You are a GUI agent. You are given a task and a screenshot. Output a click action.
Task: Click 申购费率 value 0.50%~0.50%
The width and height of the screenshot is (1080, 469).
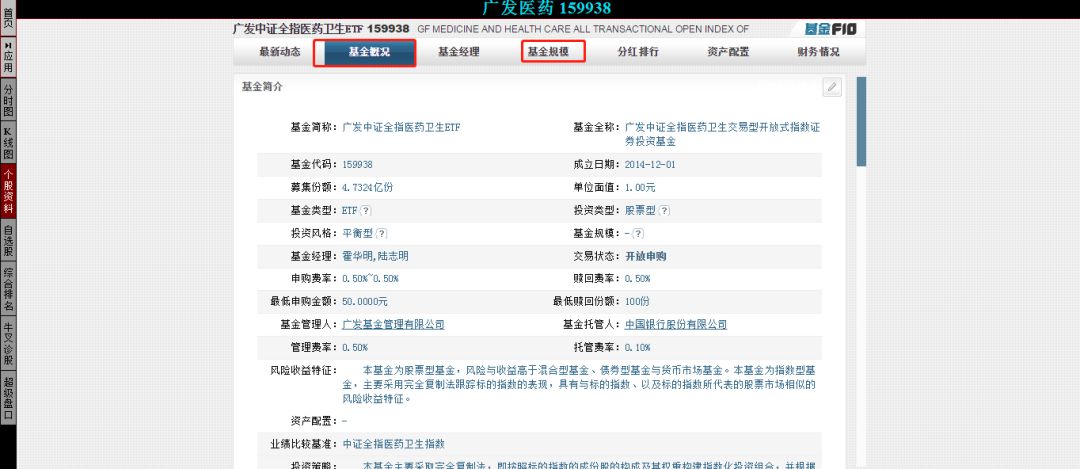tap(371, 279)
